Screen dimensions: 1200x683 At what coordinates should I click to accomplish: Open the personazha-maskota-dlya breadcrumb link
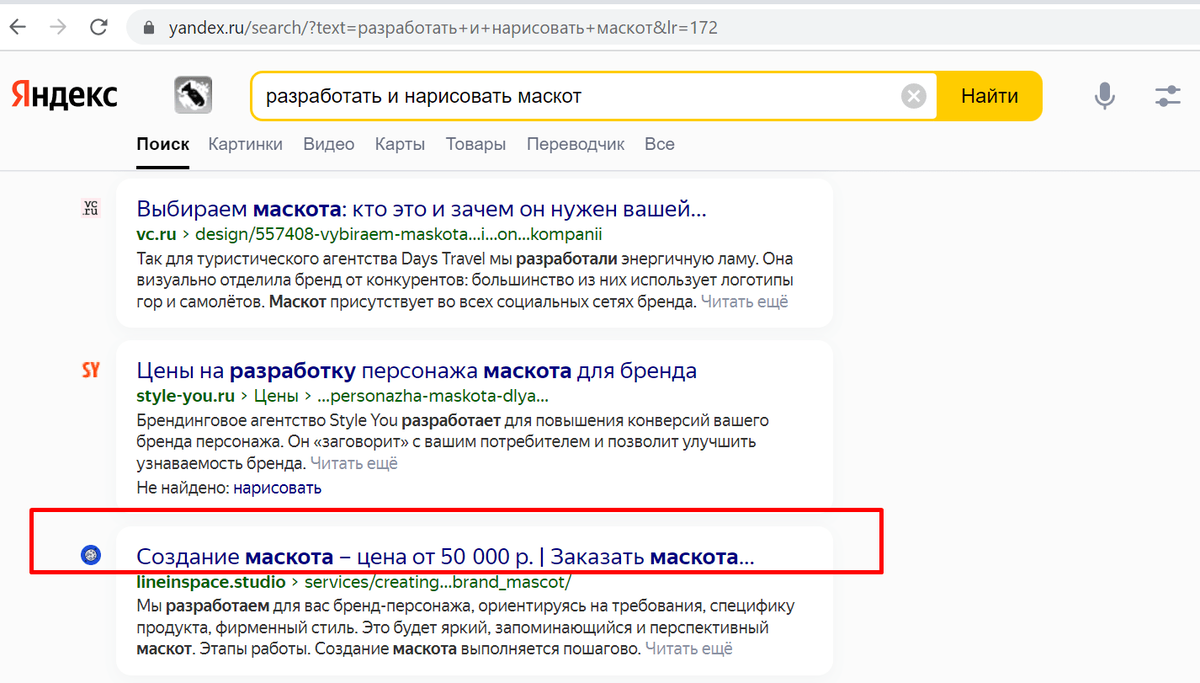pyautogui.click(x=432, y=396)
